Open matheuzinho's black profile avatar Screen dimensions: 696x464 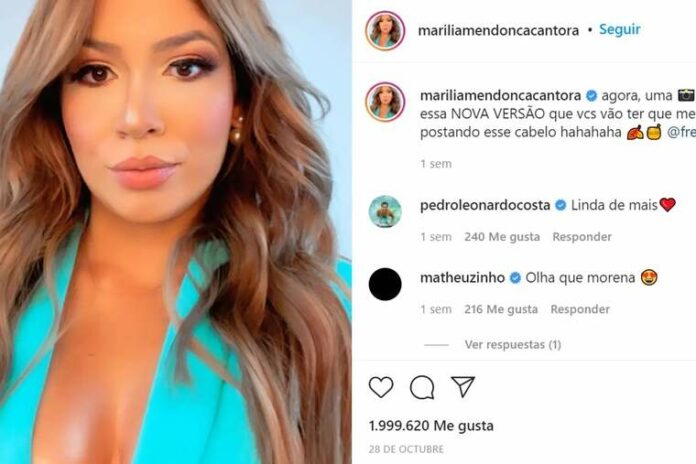point(385,284)
